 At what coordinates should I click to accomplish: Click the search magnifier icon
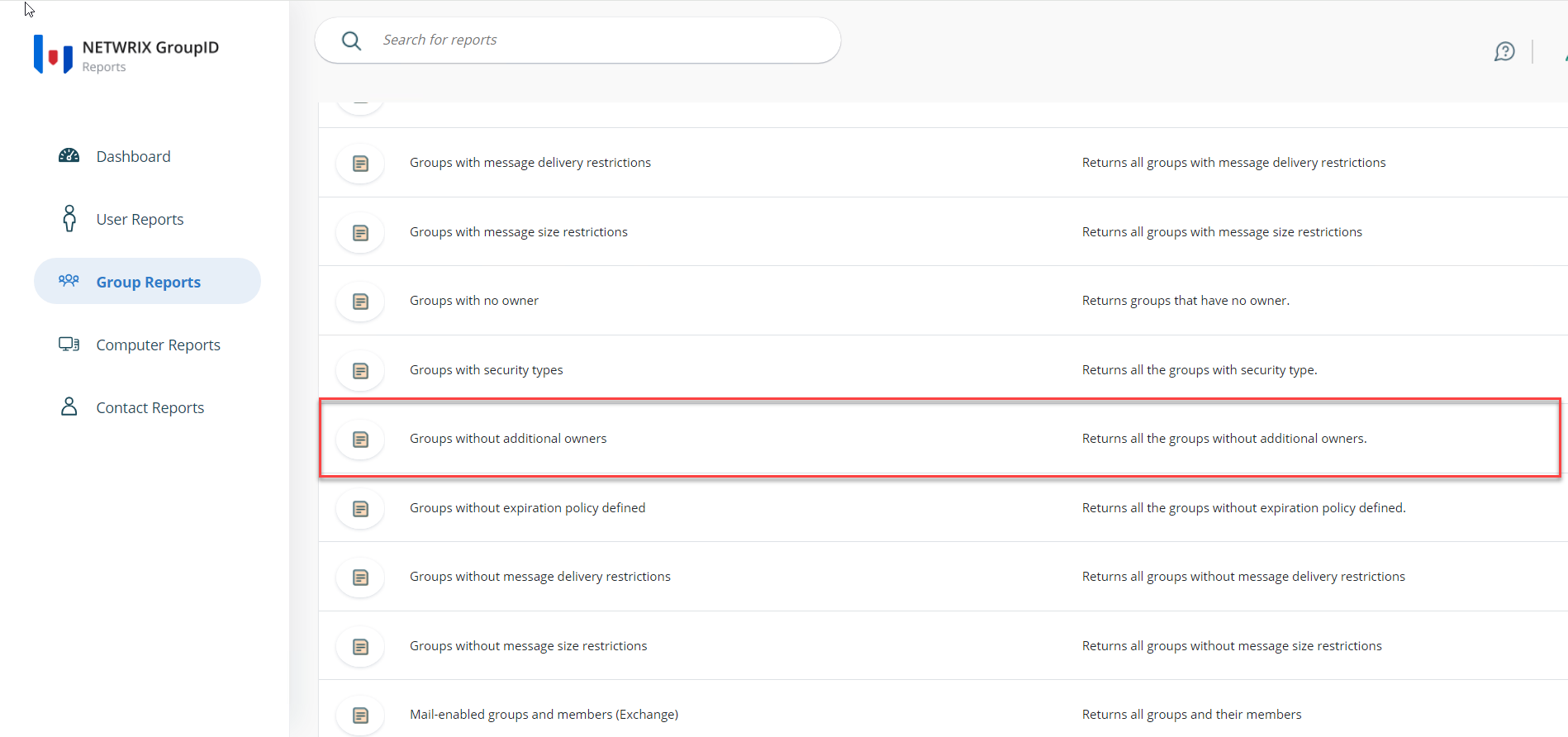coord(351,40)
